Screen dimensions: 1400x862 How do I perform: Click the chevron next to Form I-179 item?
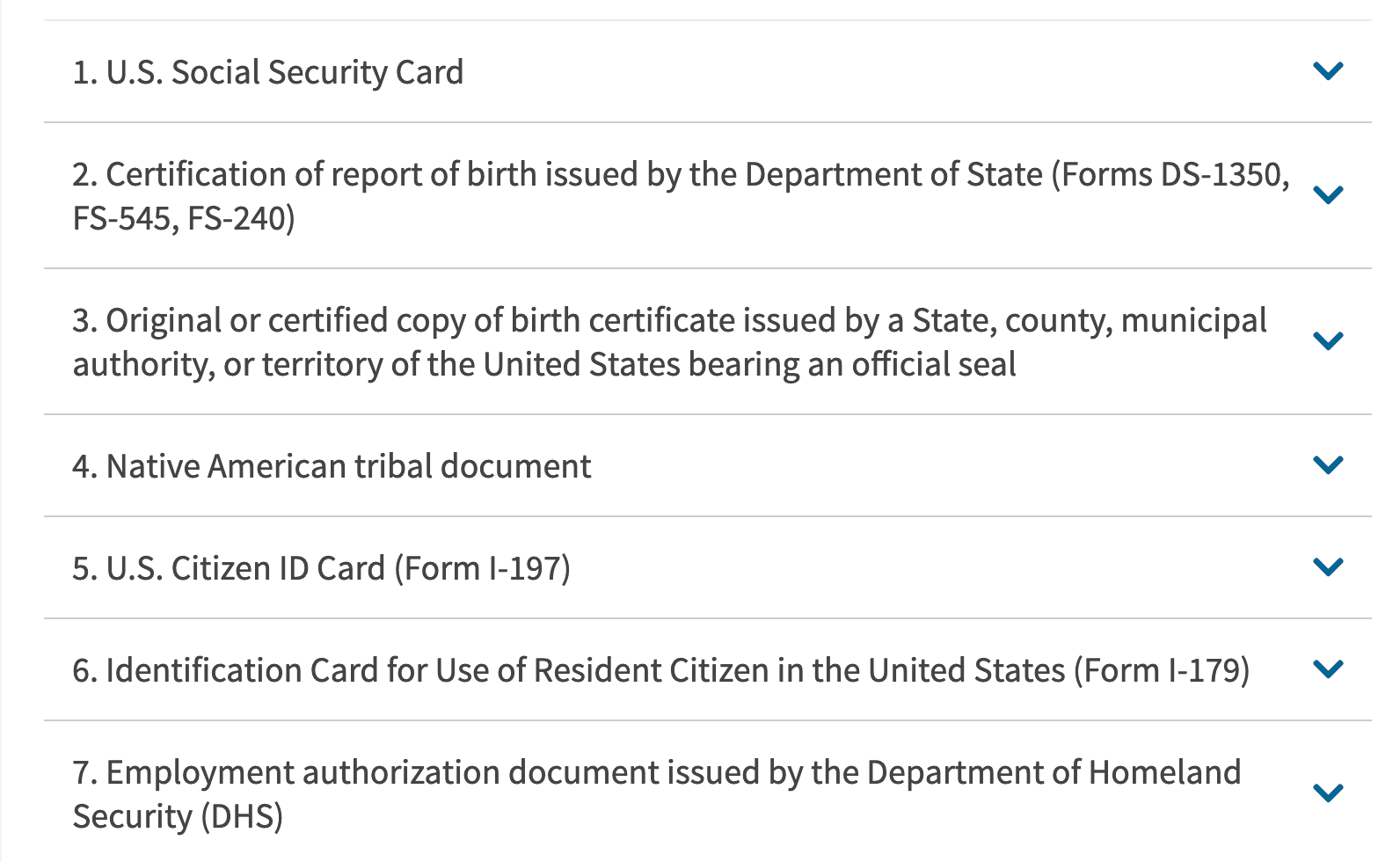point(1327,668)
